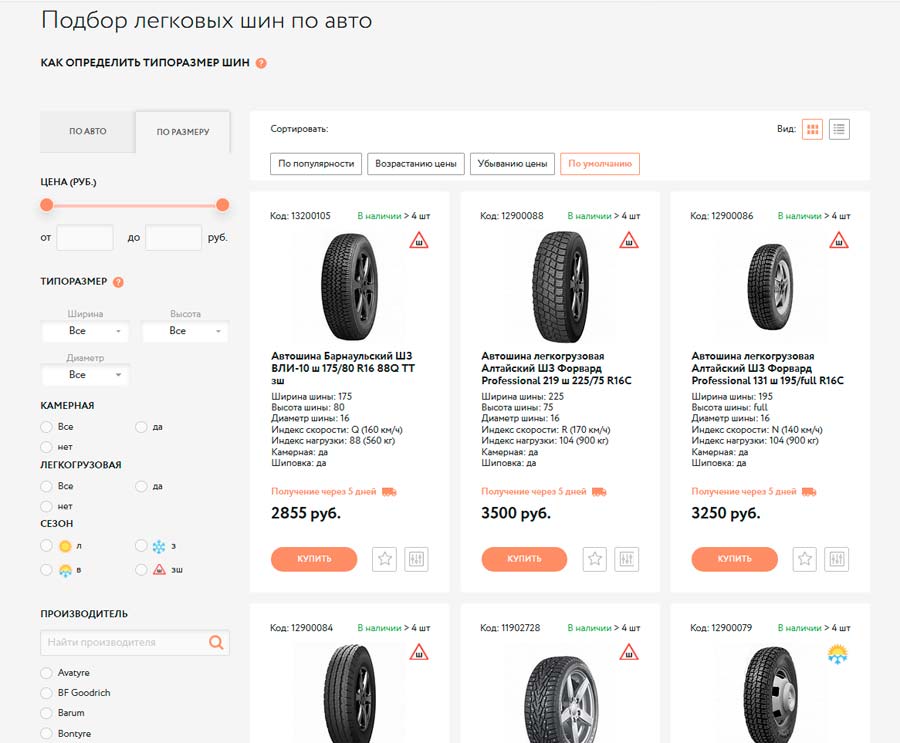This screenshot has width=900, height=743.
Task: Select Камерная 'да' radio option
Action: [x=141, y=427]
